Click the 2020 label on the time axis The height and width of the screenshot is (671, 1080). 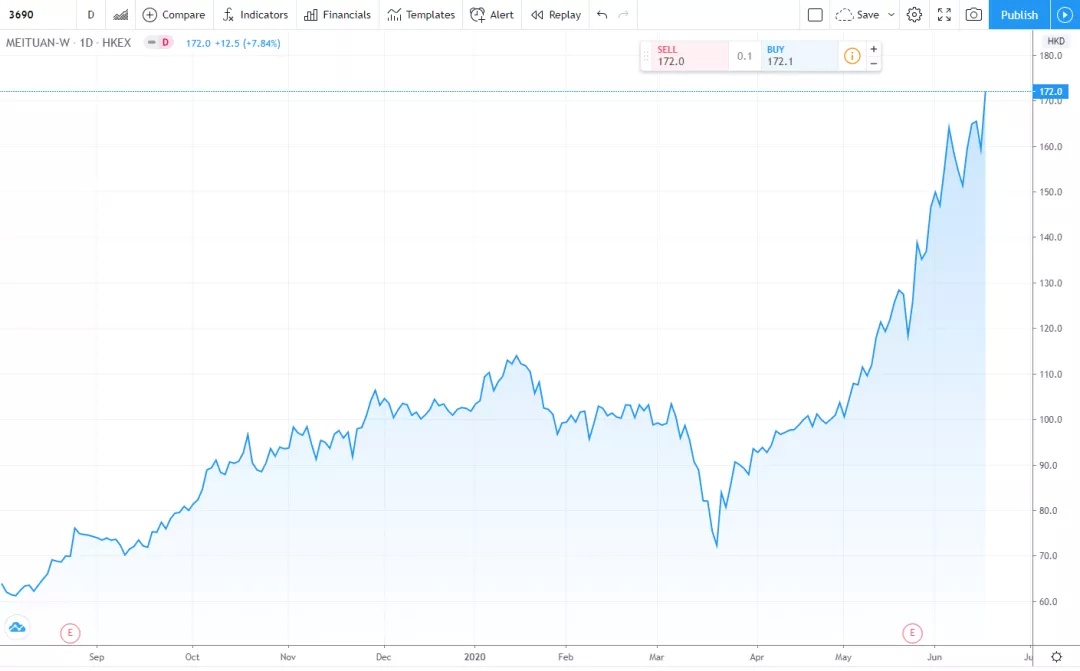point(475,657)
